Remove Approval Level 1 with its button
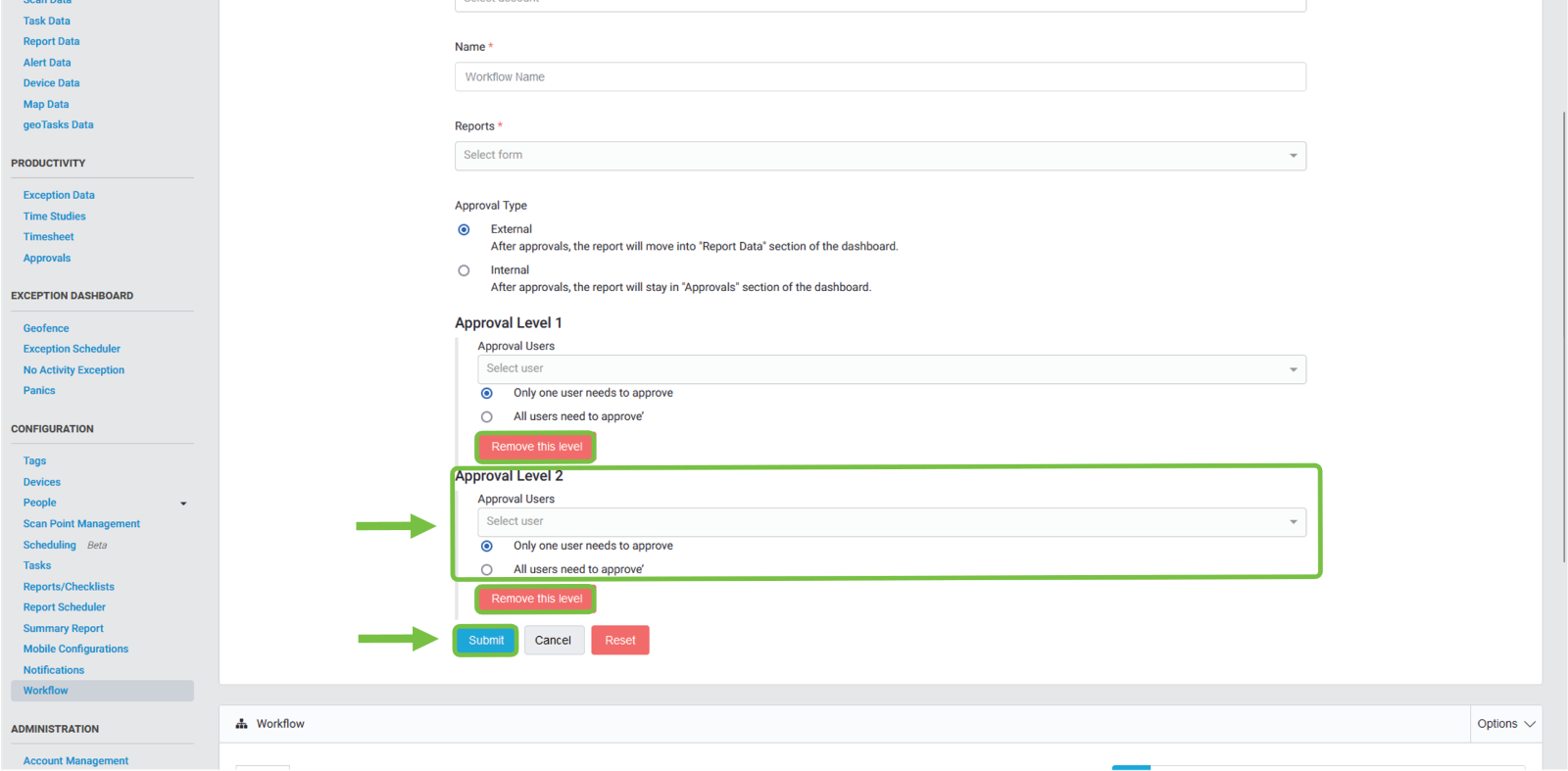 pyautogui.click(x=536, y=447)
